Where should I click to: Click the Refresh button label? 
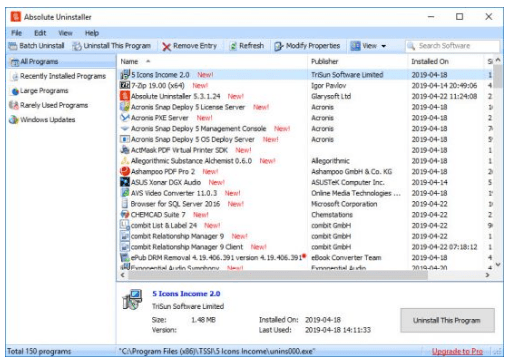251,46
